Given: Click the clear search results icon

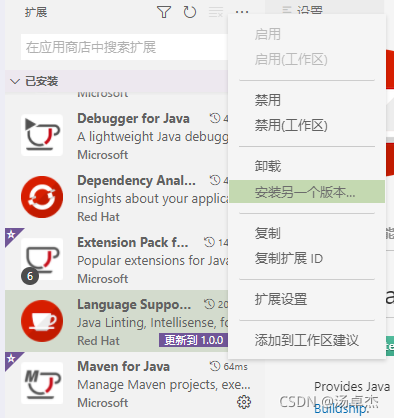Looking at the screenshot, I should click(216, 12).
